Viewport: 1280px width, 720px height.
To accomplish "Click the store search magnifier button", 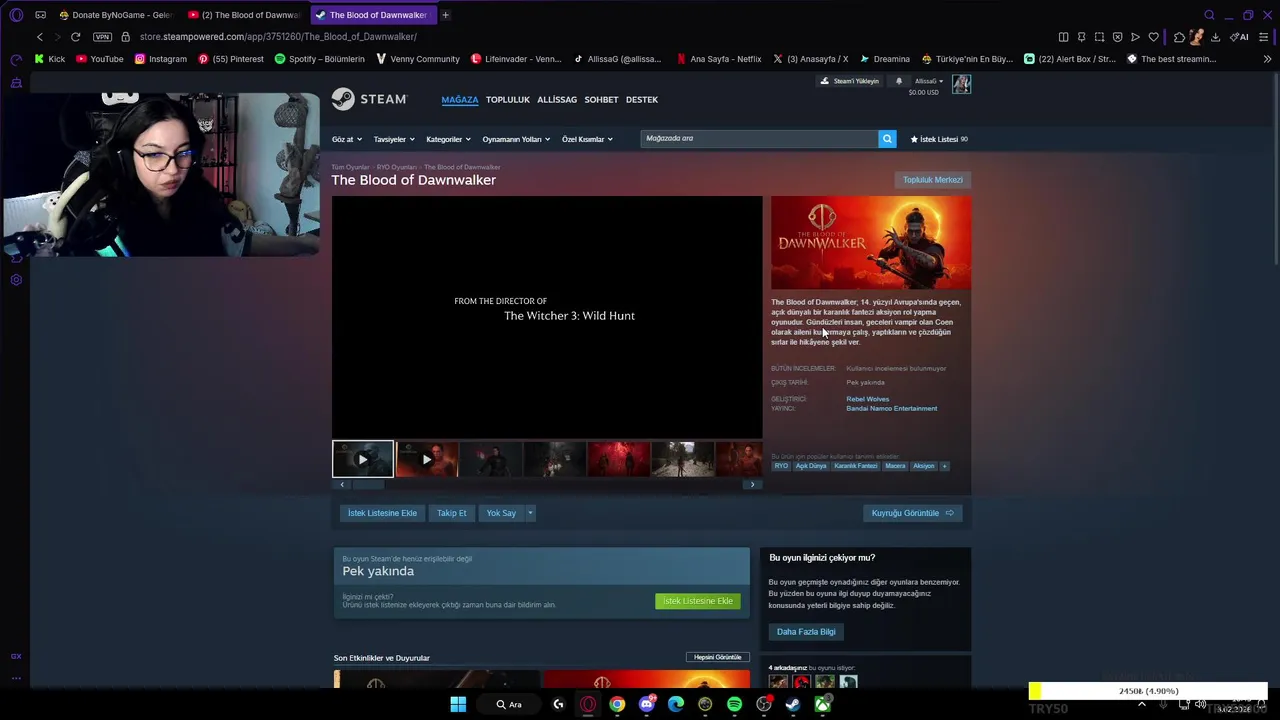I will pyautogui.click(x=887, y=139).
